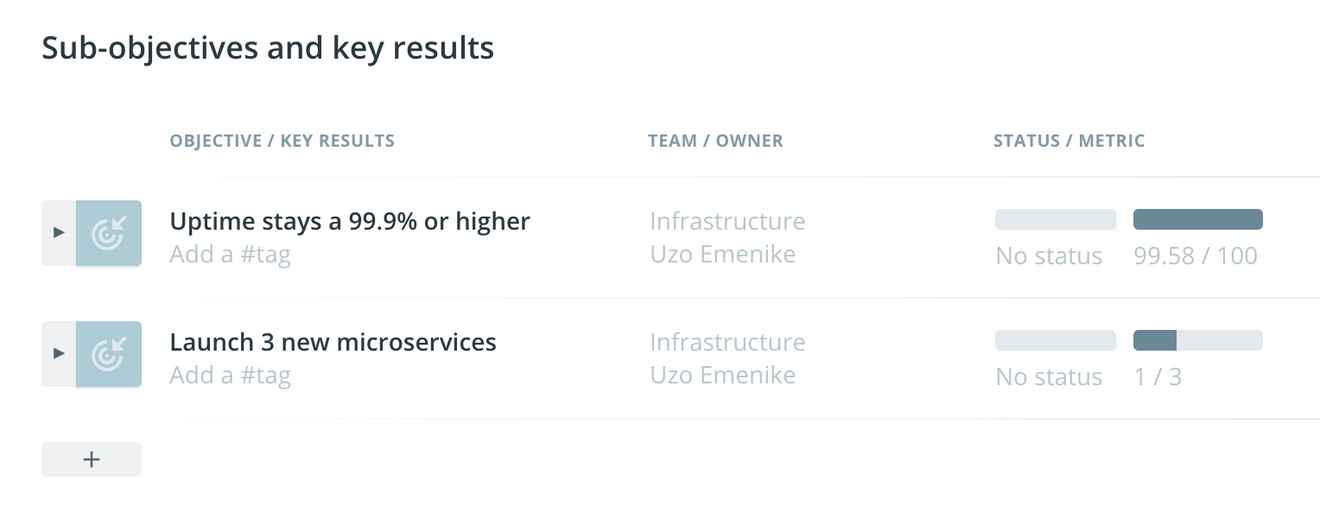Add a new sub-objective with plus button
1320x506 pixels.
point(91,459)
